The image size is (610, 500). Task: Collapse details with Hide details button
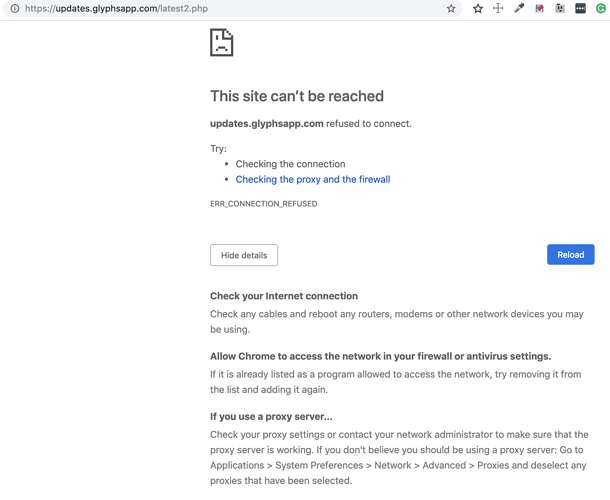[244, 255]
